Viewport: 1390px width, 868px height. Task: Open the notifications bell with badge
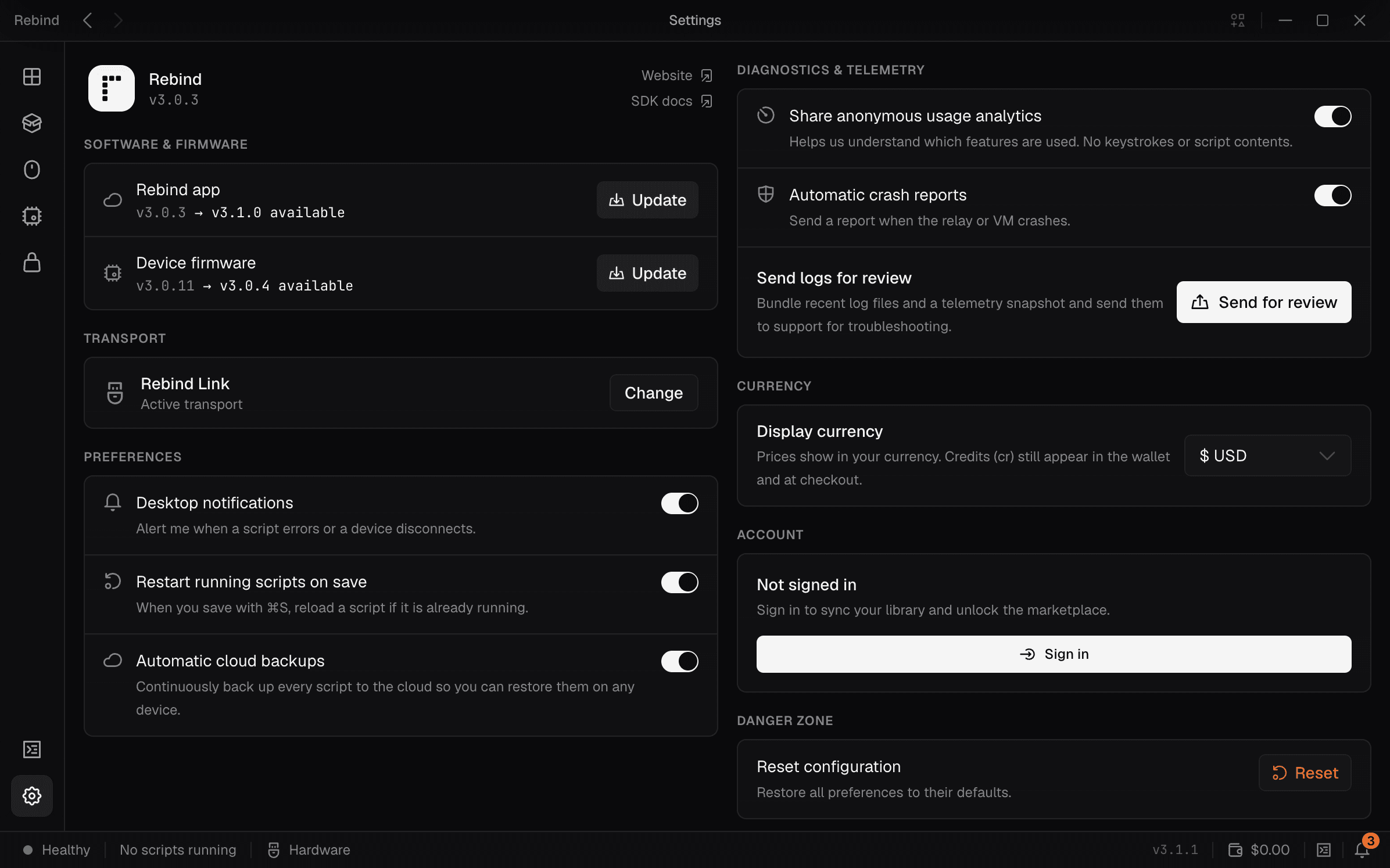[x=1363, y=849]
